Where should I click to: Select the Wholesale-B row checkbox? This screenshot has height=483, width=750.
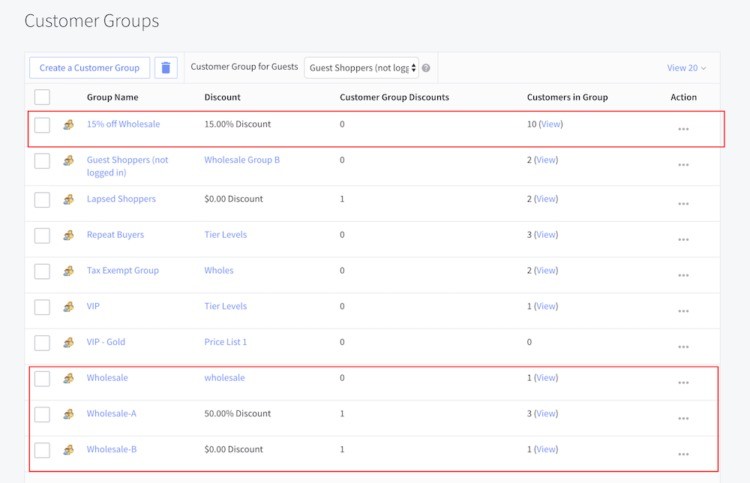(42, 450)
